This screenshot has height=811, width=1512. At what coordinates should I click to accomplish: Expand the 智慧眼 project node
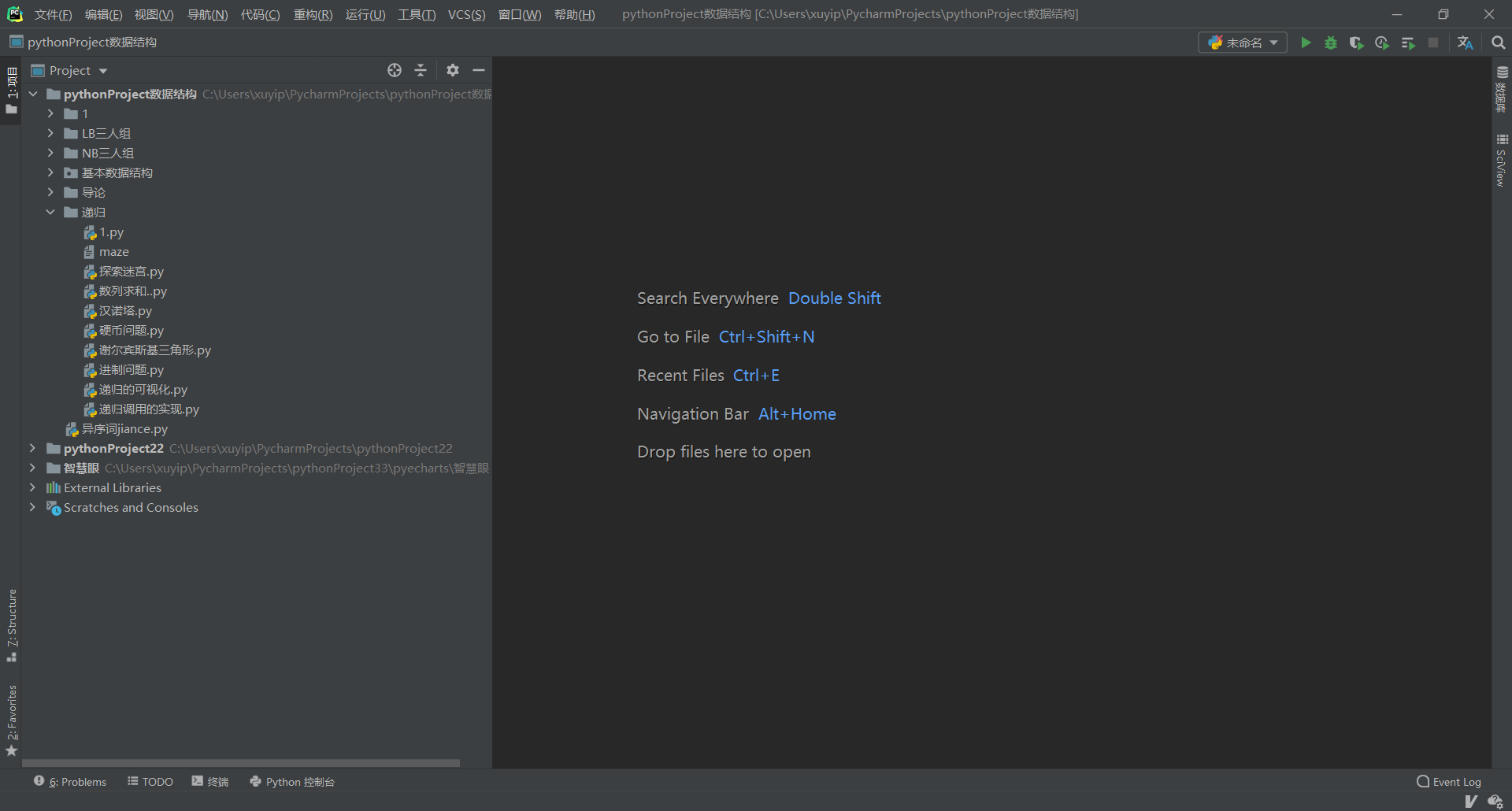[x=32, y=468]
